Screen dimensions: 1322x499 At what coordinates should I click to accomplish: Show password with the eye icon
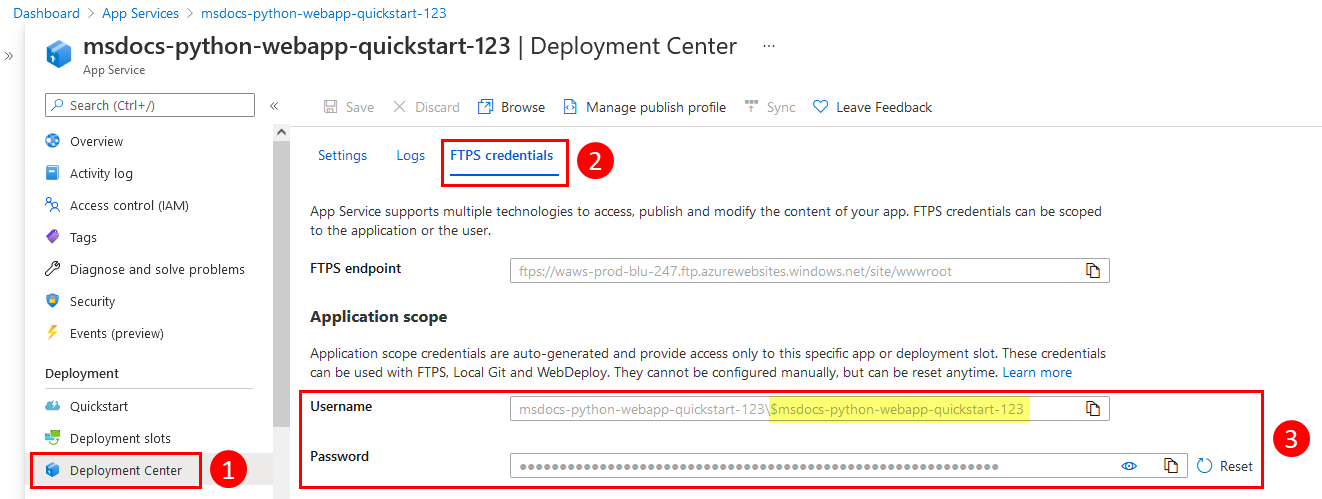(x=1130, y=466)
